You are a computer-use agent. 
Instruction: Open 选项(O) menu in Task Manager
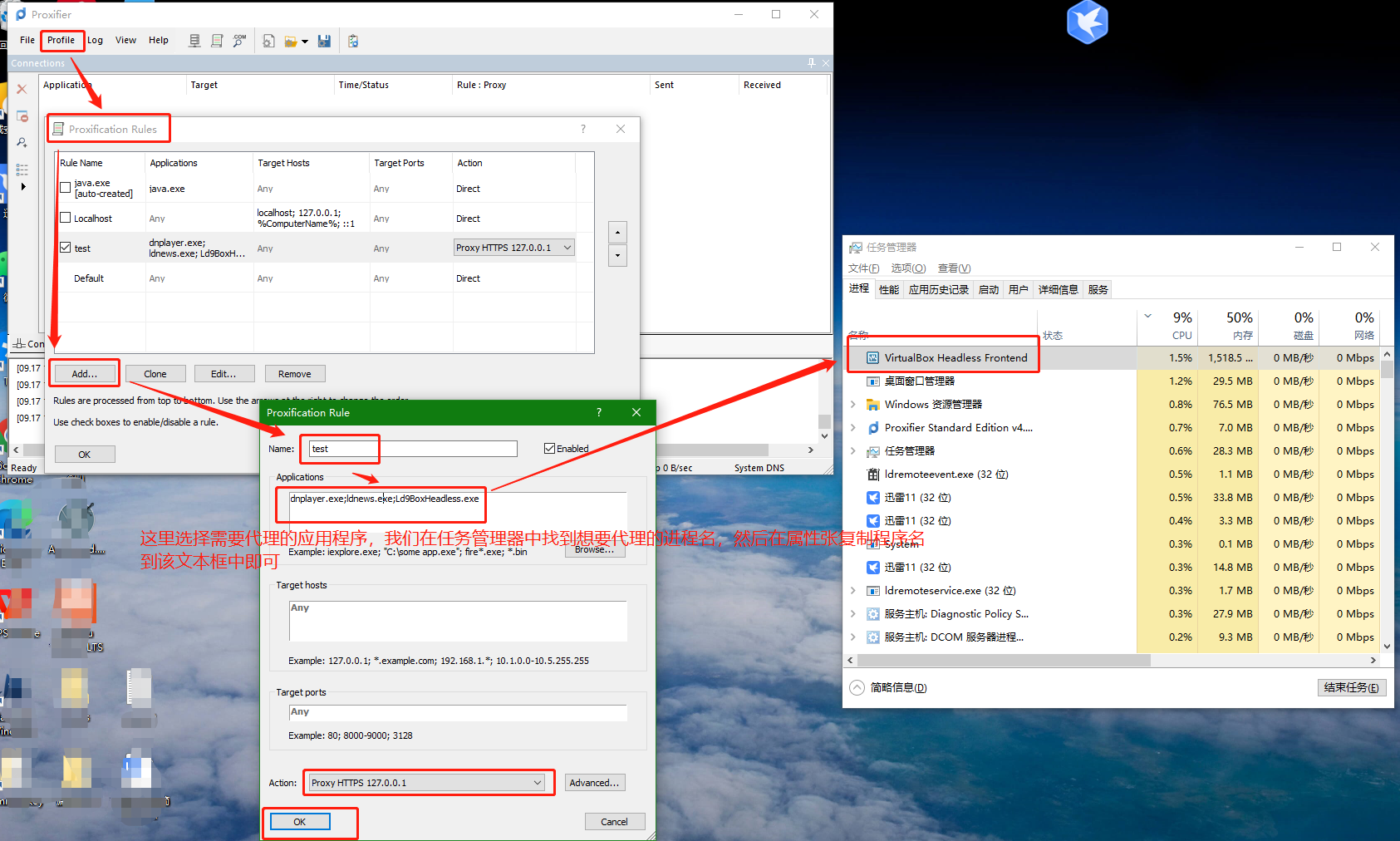(908, 268)
